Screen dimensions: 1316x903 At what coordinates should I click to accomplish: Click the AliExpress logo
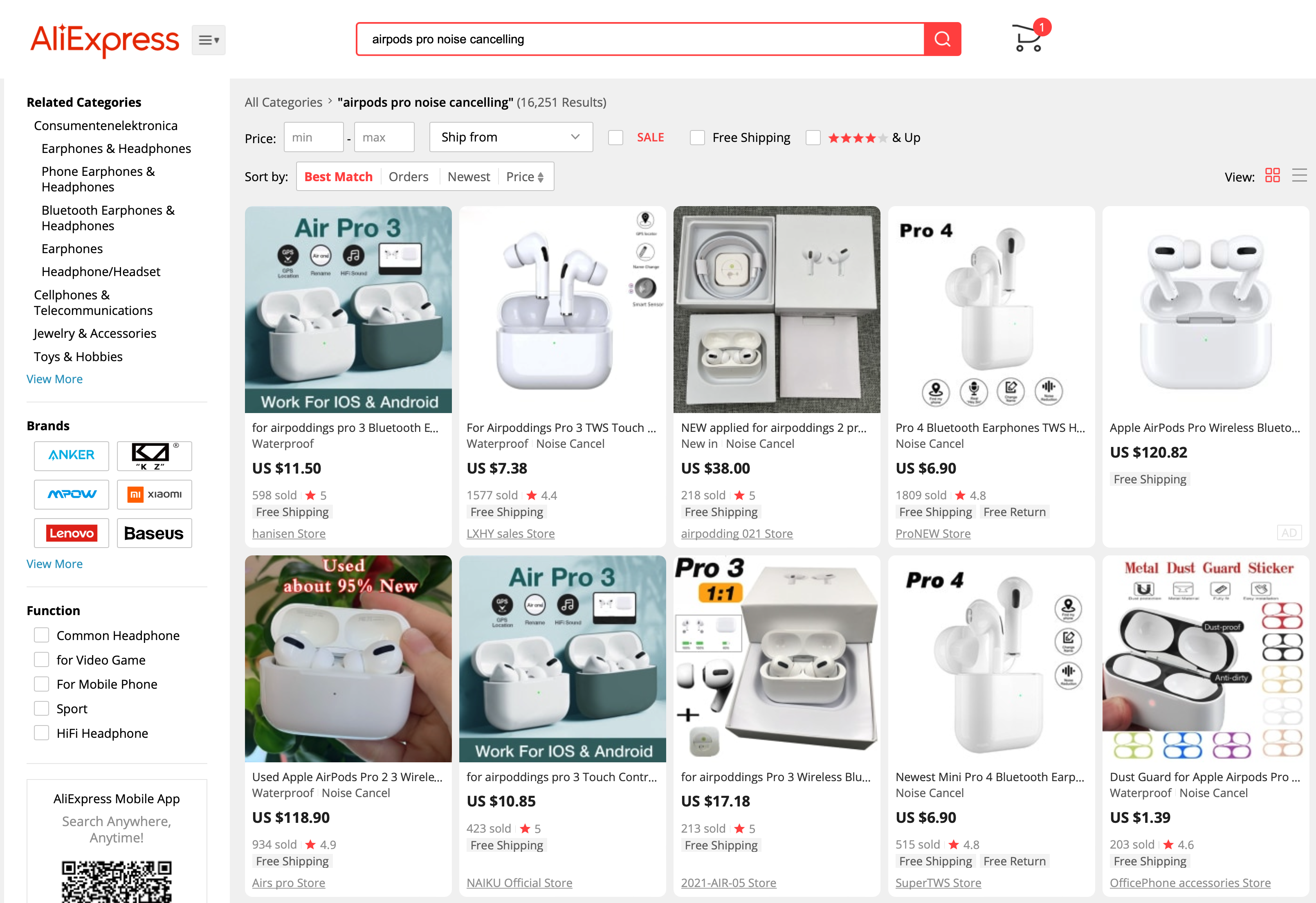[105, 40]
